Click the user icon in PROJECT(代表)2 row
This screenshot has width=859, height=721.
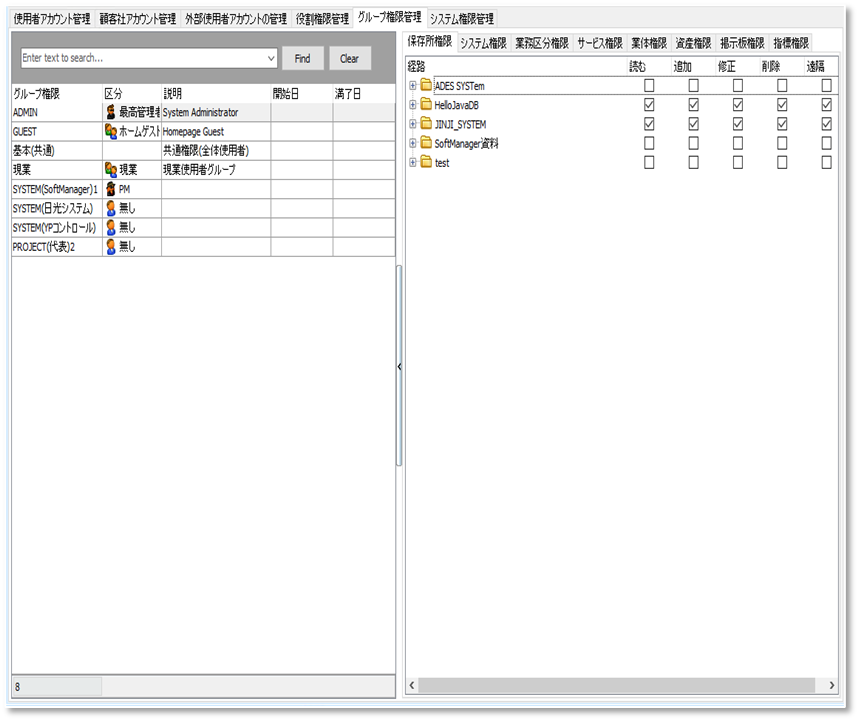pyautogui.click(x=111, y=247)
